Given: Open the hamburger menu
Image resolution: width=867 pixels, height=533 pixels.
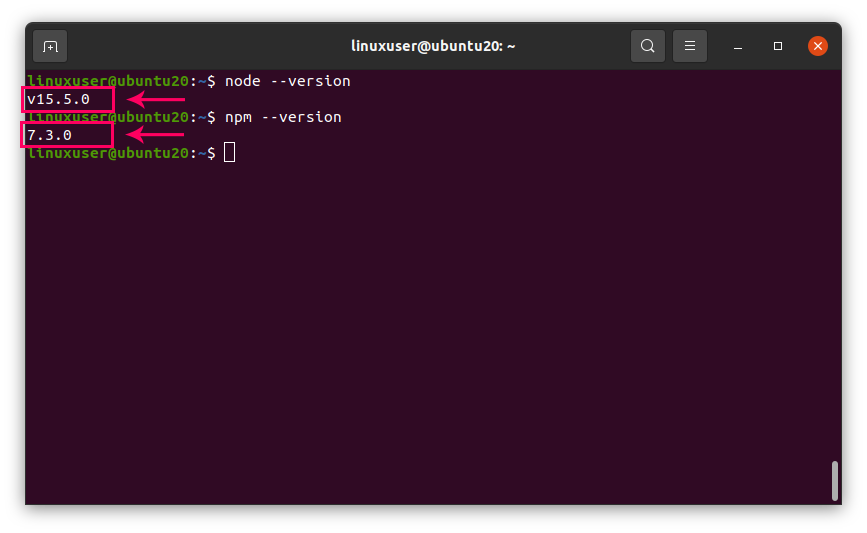Looking at the screenshot, I should [690, 46].
